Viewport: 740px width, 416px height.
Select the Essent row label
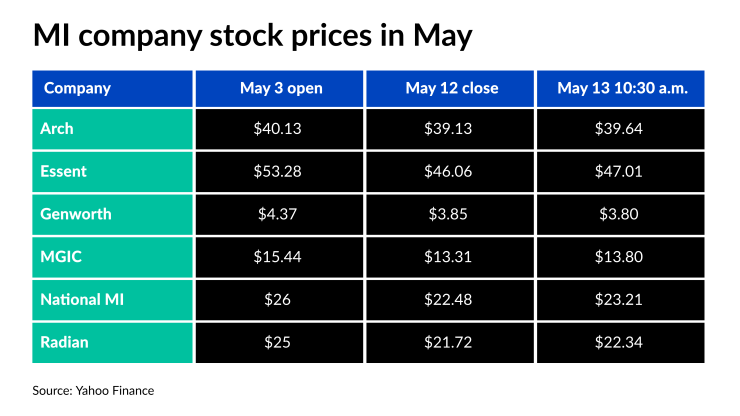point(65,171)
